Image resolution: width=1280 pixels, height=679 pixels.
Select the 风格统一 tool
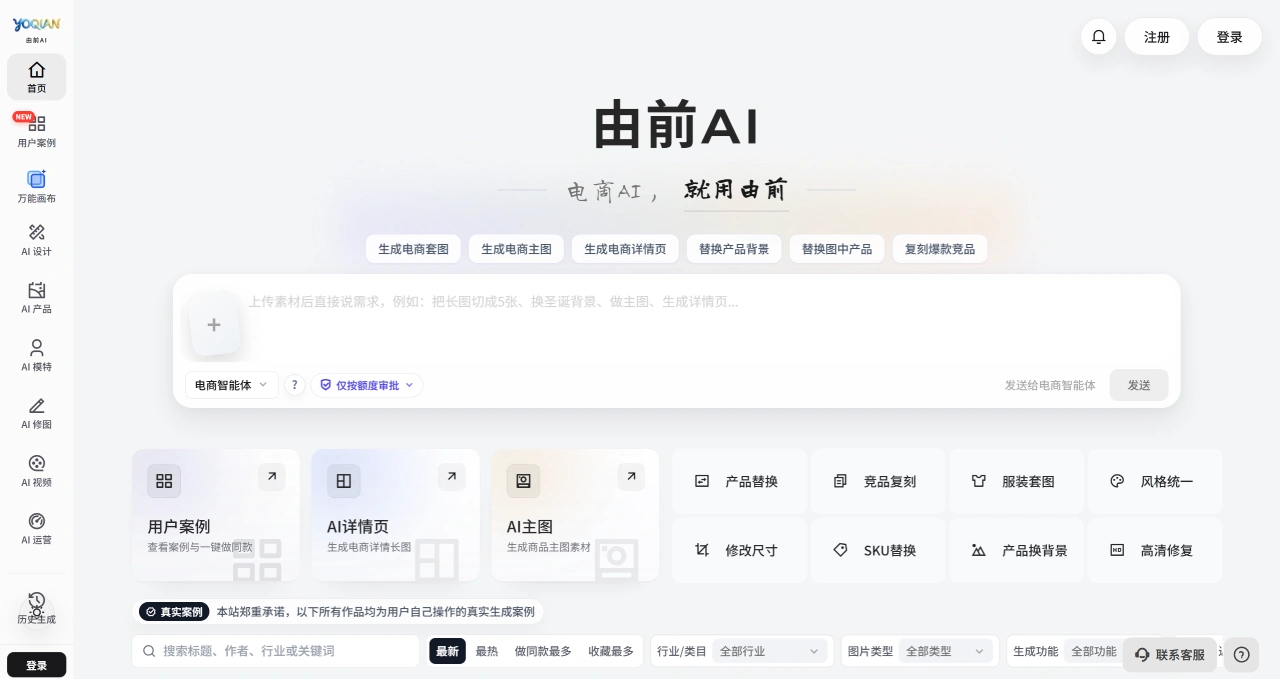point(1155,481)
